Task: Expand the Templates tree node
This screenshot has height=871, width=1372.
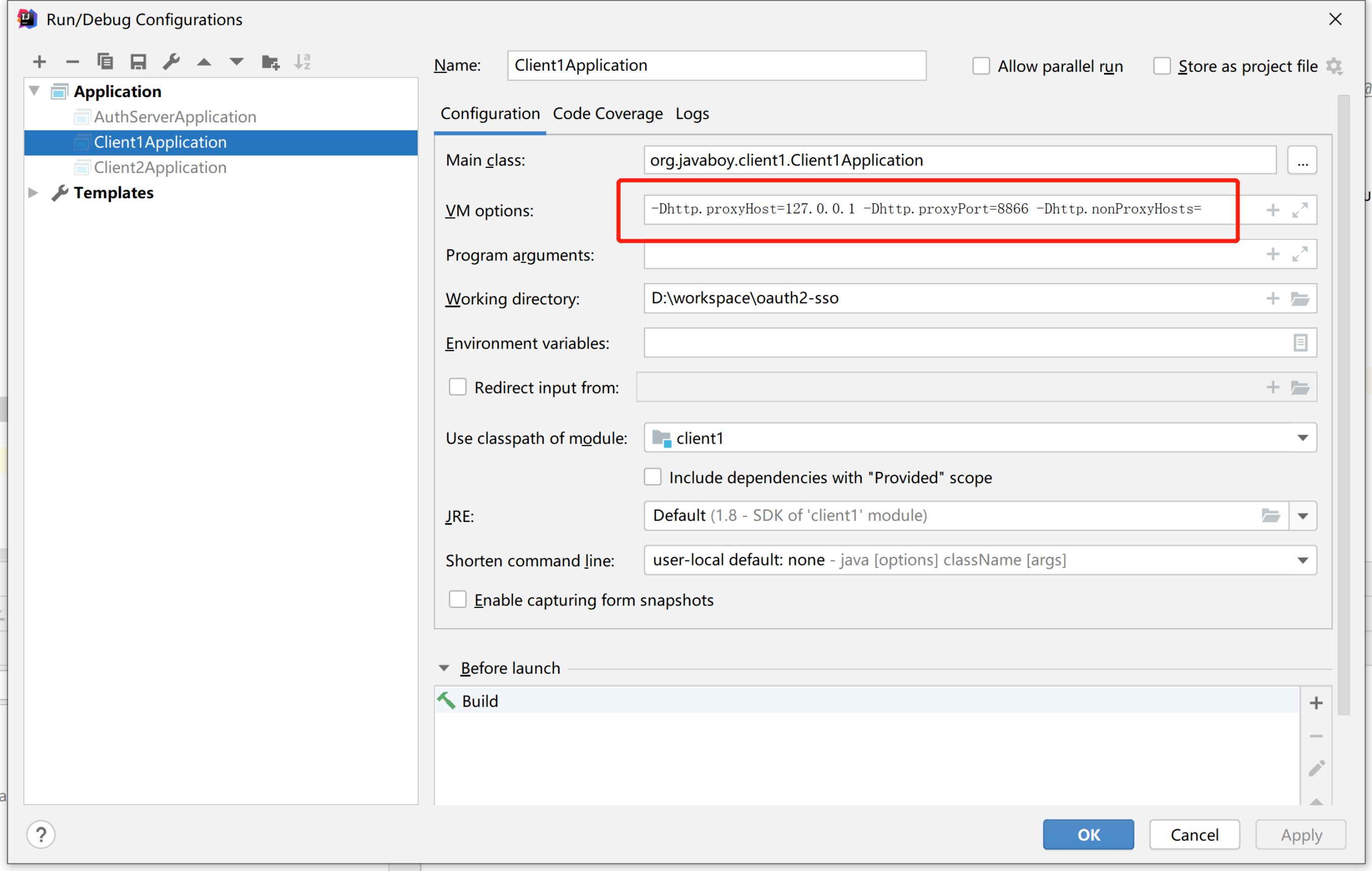Action: pos(33,193)
